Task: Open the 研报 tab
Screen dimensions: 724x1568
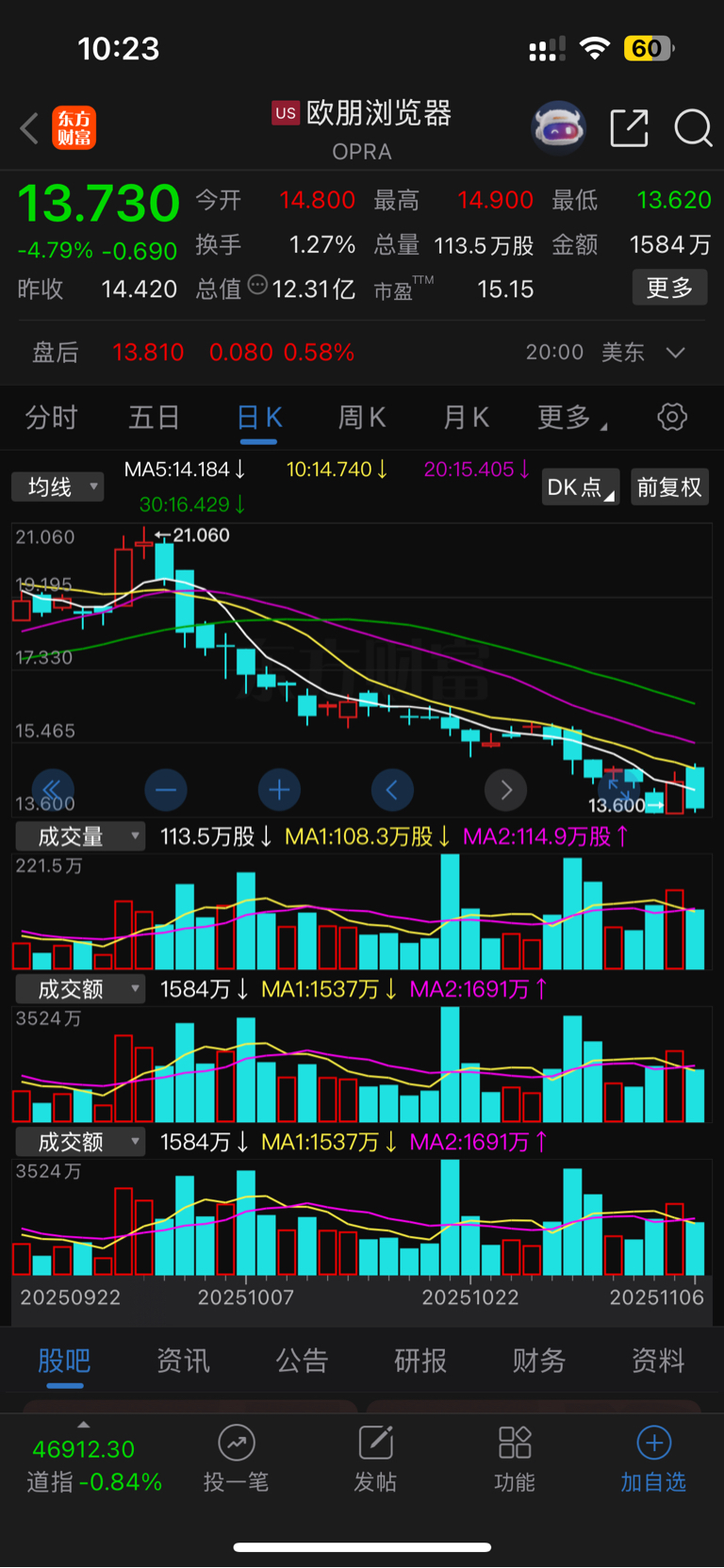Action: tap(420, 1361)
